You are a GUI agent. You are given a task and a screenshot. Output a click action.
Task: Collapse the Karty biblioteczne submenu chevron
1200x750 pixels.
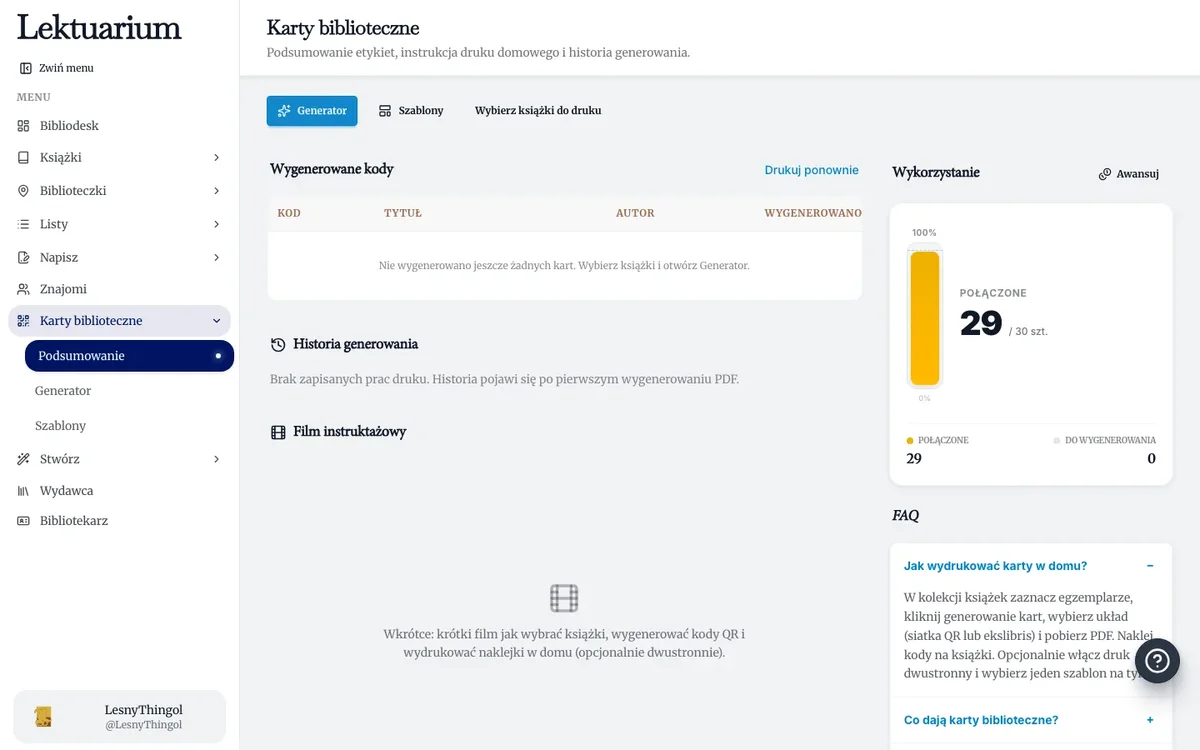click(217, 321)
